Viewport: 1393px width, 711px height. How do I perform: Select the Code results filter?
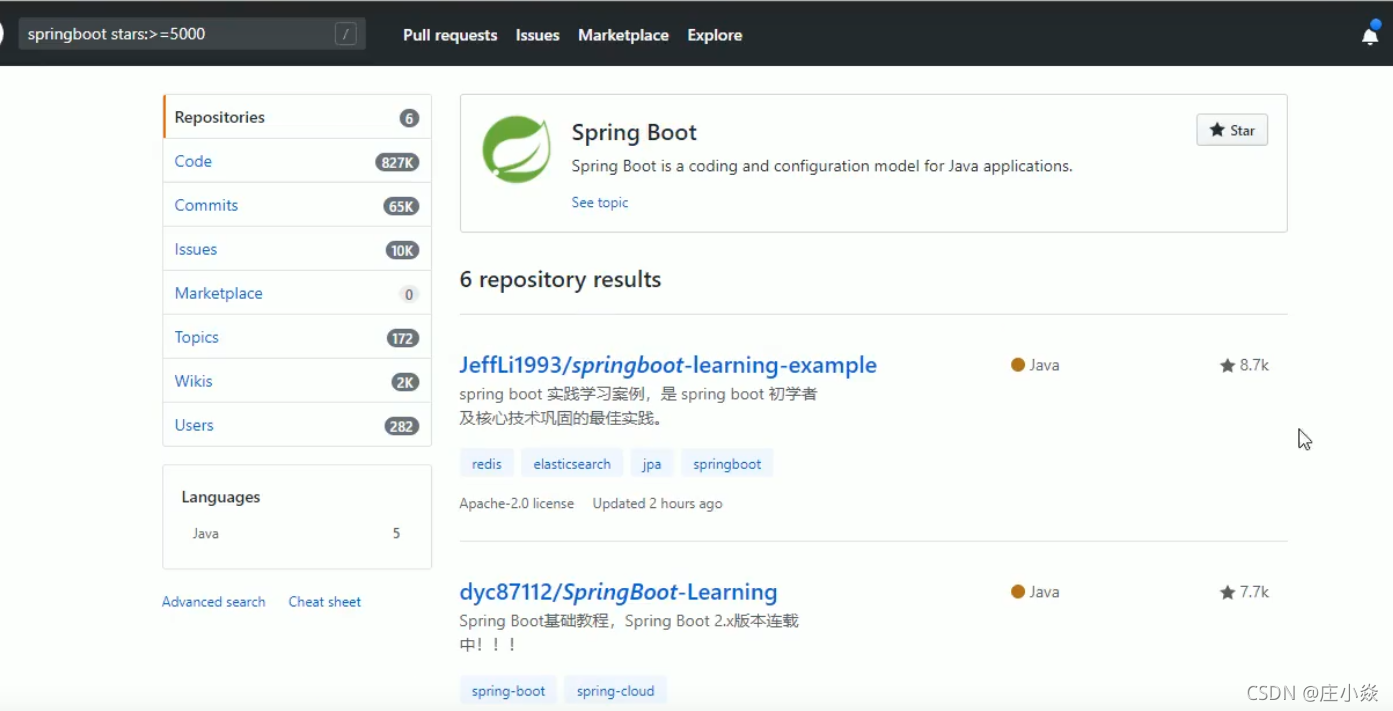pos(297,161)
